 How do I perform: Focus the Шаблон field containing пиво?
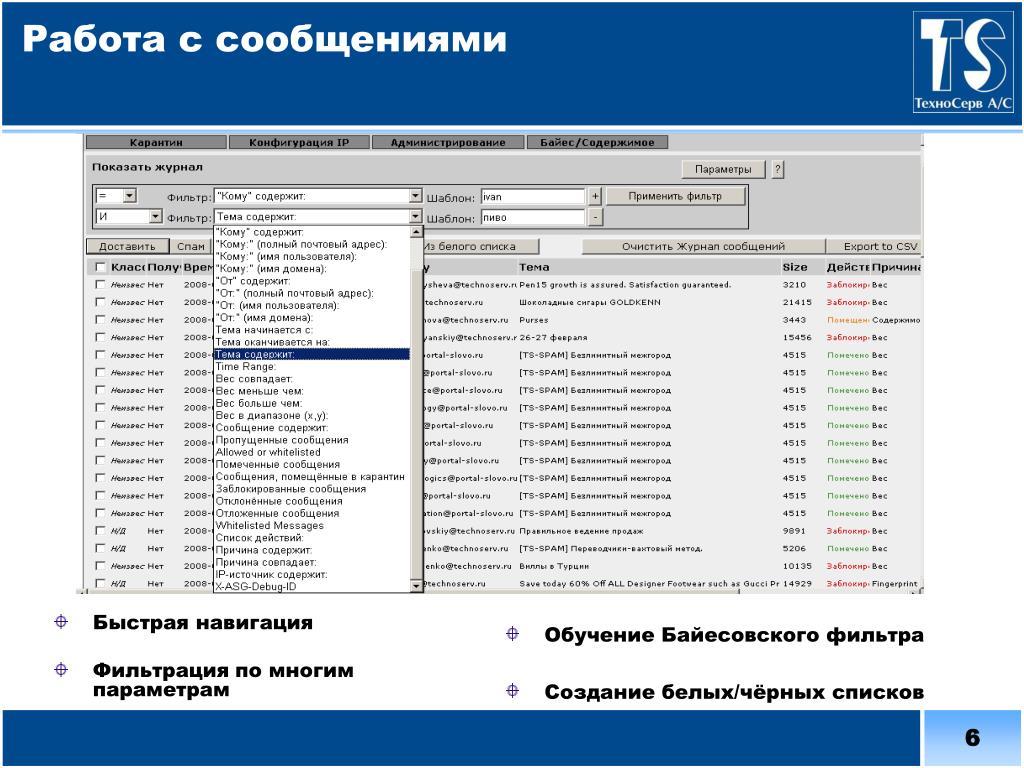pos(533,217)
